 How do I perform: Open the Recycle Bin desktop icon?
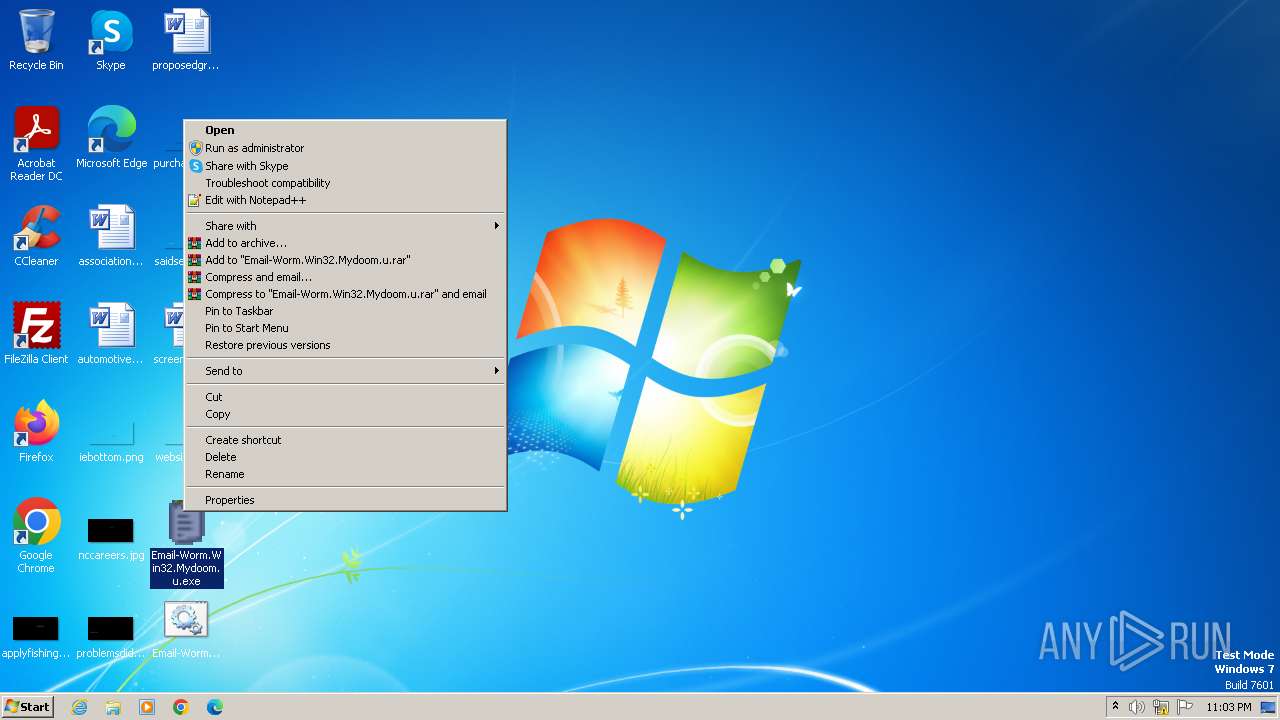click(36, 40)
